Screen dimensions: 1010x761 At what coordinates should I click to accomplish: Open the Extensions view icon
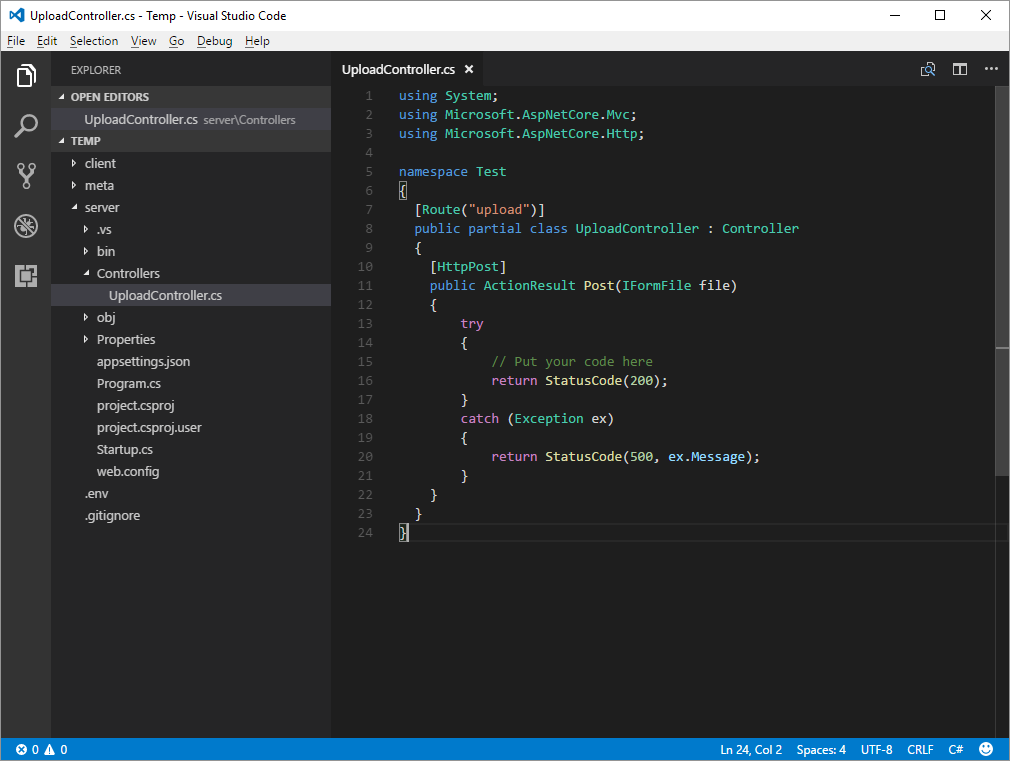point(26,276)
